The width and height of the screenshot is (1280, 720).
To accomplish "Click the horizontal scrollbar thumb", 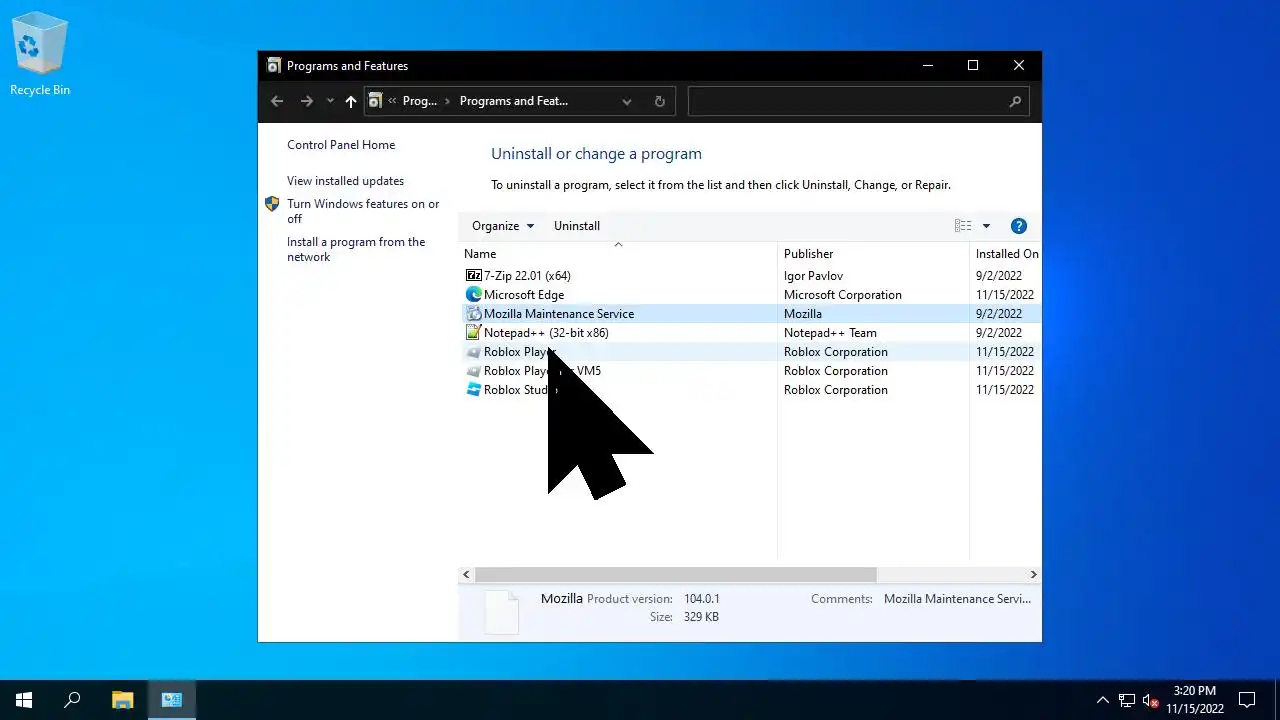I will pos(676,574).
